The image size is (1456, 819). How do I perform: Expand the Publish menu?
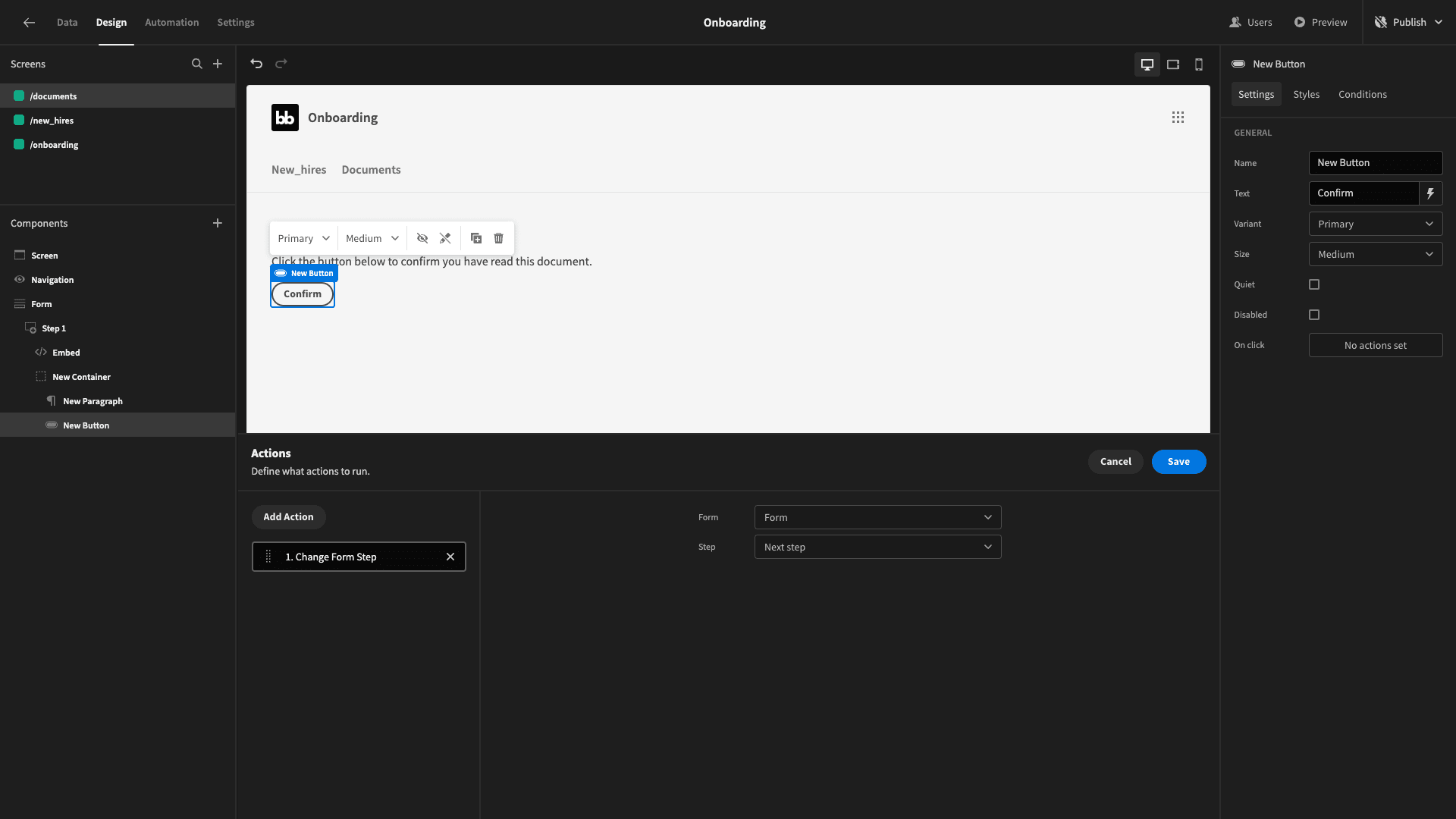[x=1410, y=23]
